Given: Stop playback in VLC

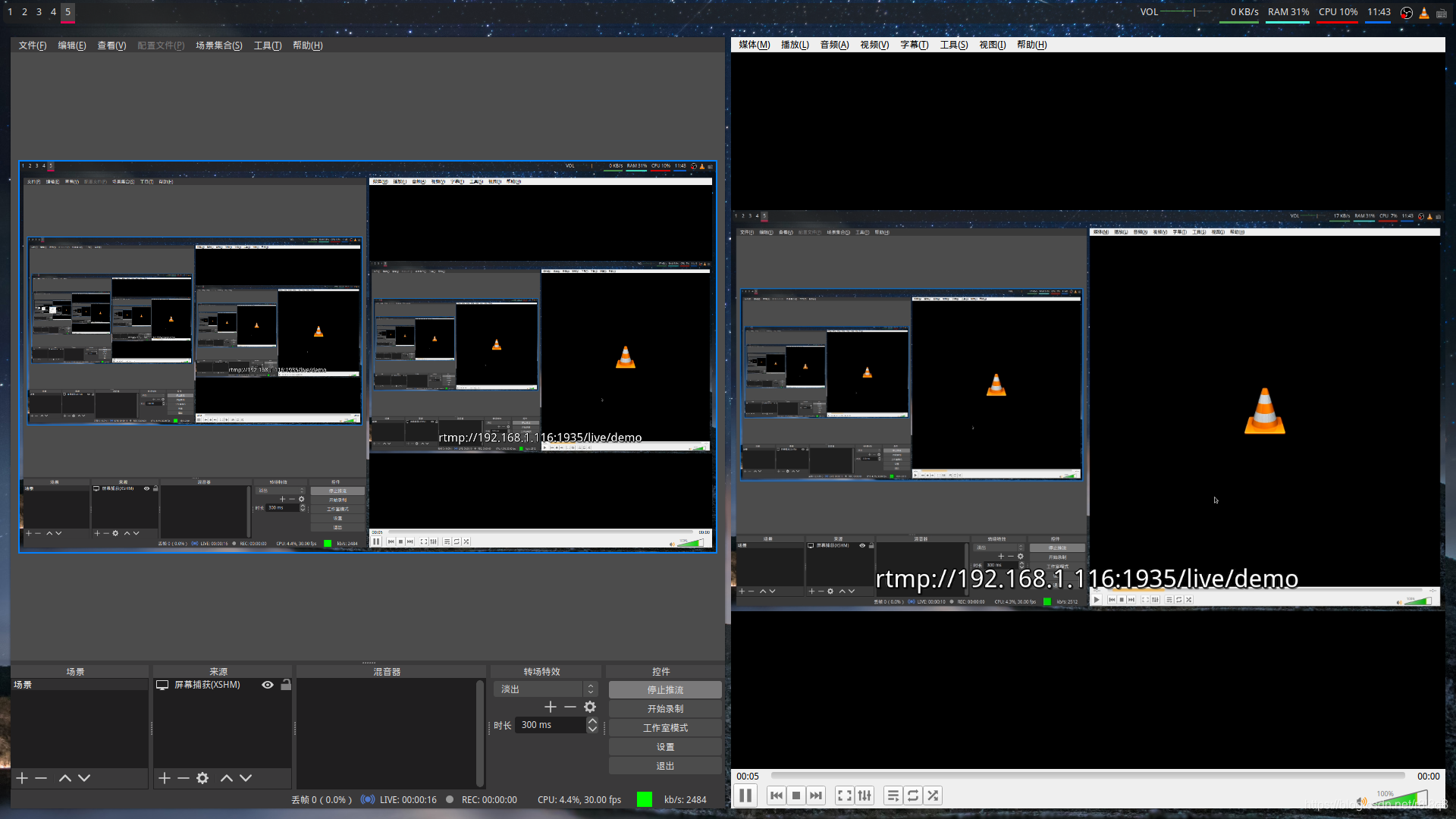Looking at the screenshot, I should 795,795.
